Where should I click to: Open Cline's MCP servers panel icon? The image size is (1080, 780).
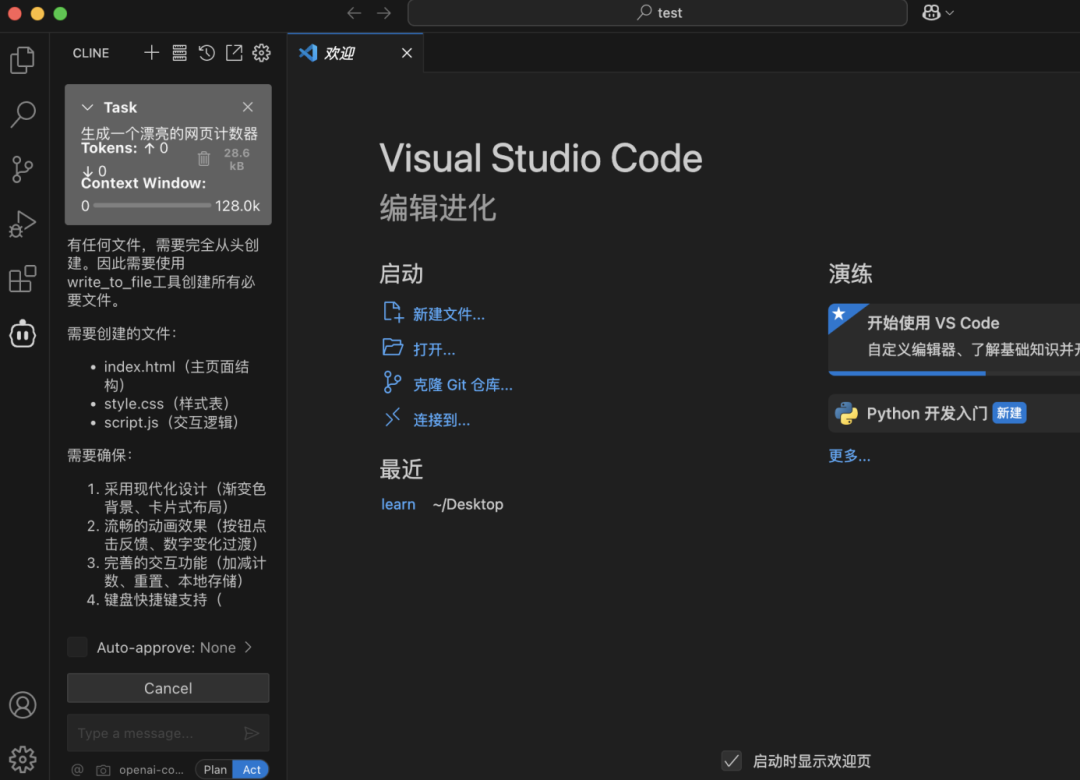tap(179, 53)
